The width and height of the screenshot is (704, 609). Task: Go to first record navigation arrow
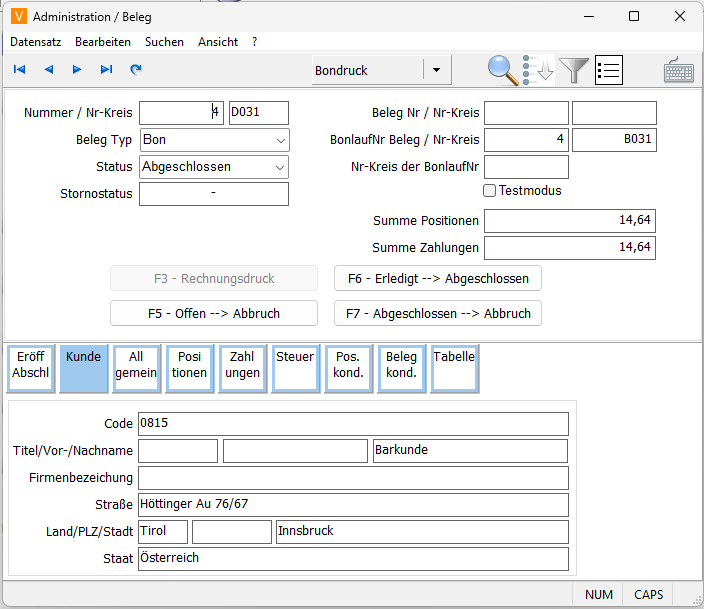19,70
